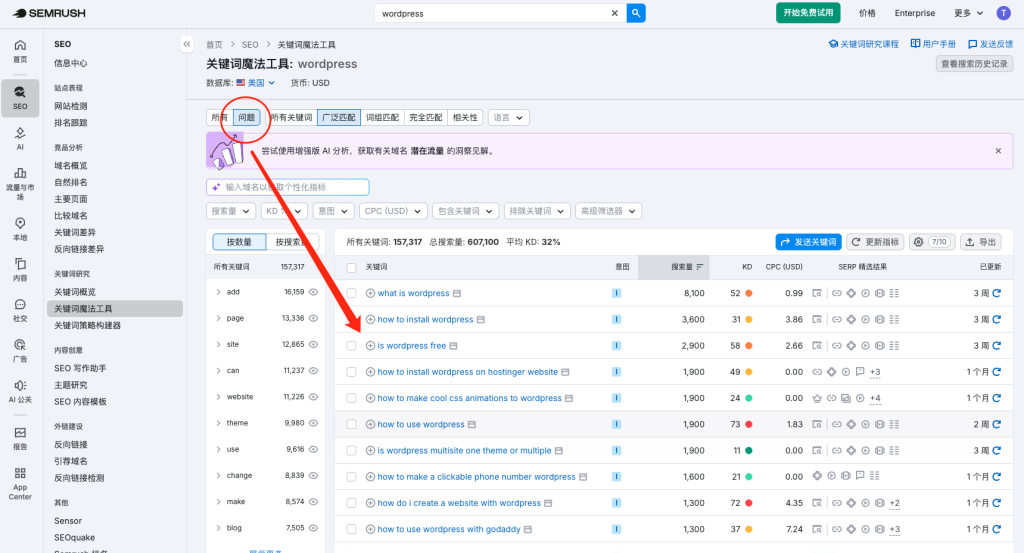The height and width of the screenshot is (553, 1024).
Task: Open the 本地 local sidebar icon
Action: coord(20,229)
